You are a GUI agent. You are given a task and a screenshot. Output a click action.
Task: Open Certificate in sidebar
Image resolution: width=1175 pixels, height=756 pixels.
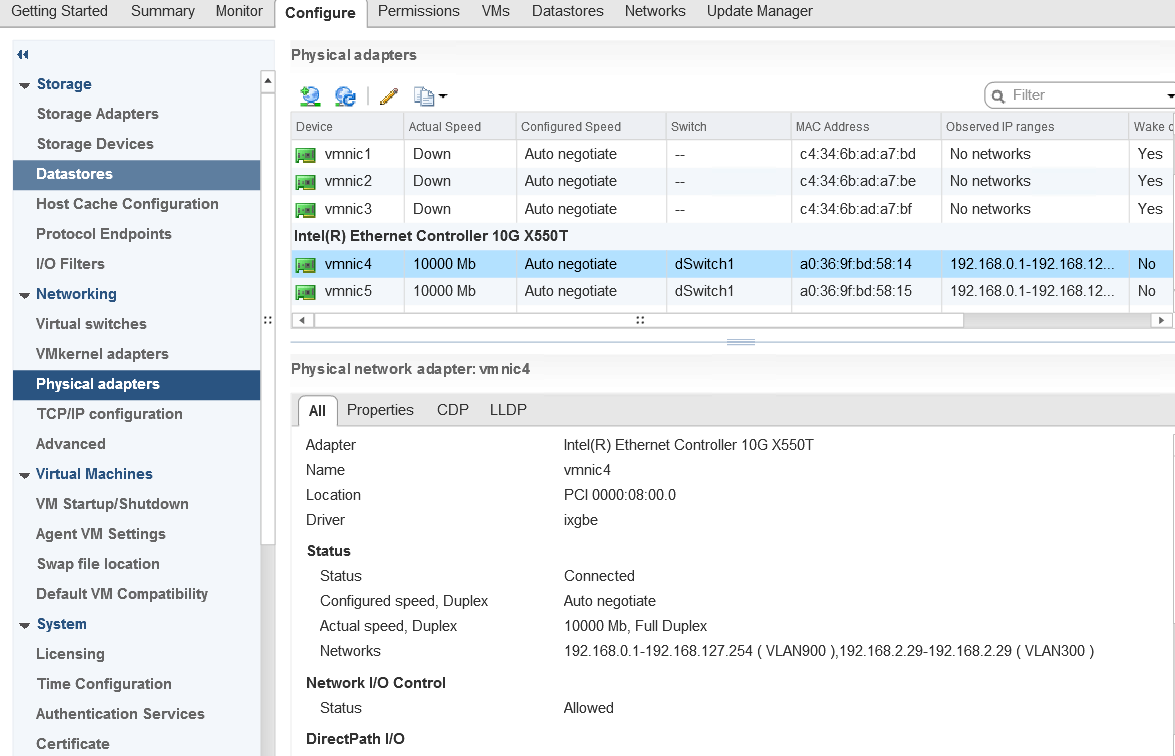(x=73, y=743)
